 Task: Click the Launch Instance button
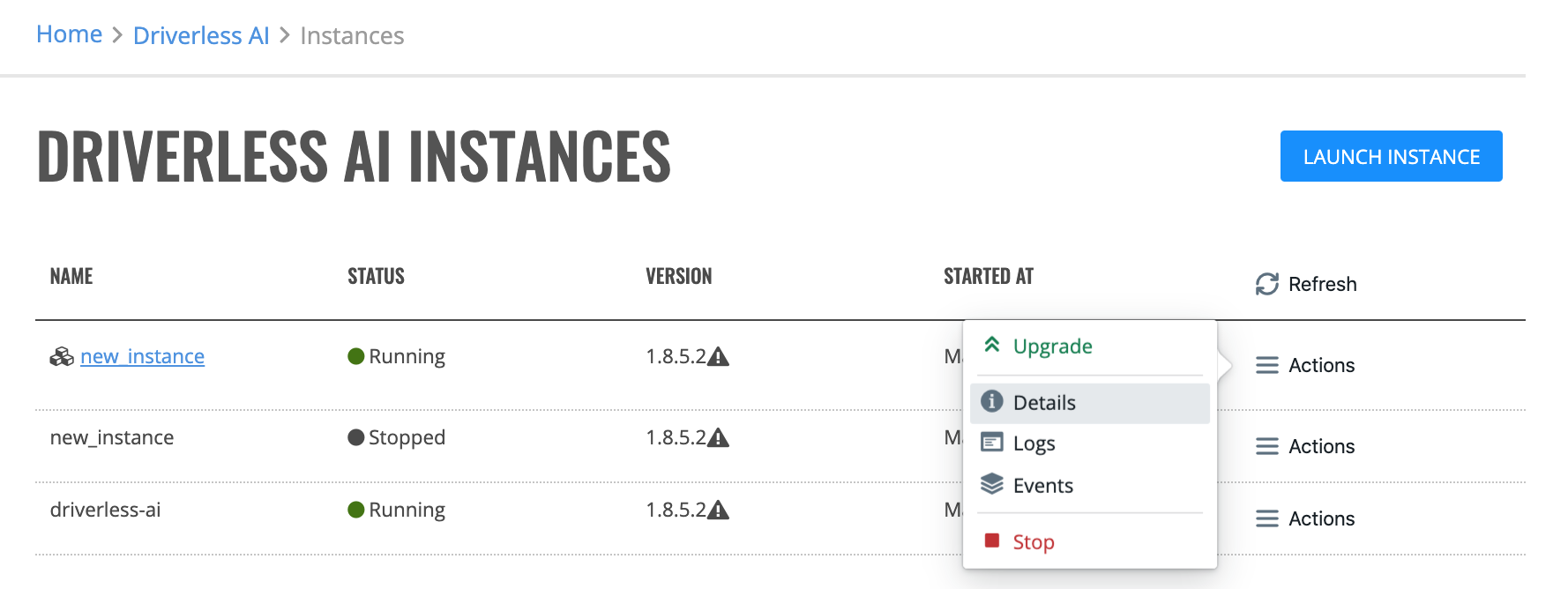[x=1392, y=156]
